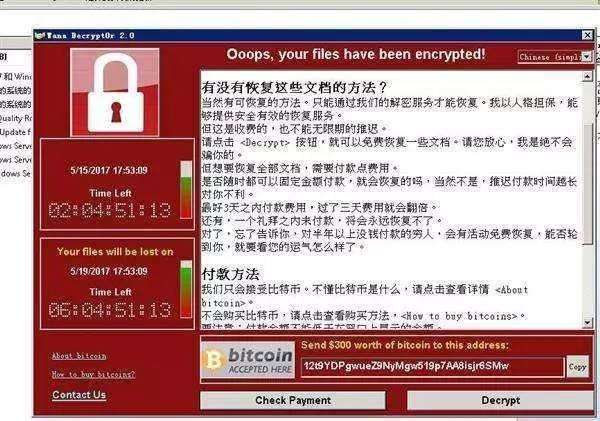Click the second Time Left countdown 06:04:51:13
This screenshot has height=421, width=600.
pyautogui.click(x=110, y=310)
